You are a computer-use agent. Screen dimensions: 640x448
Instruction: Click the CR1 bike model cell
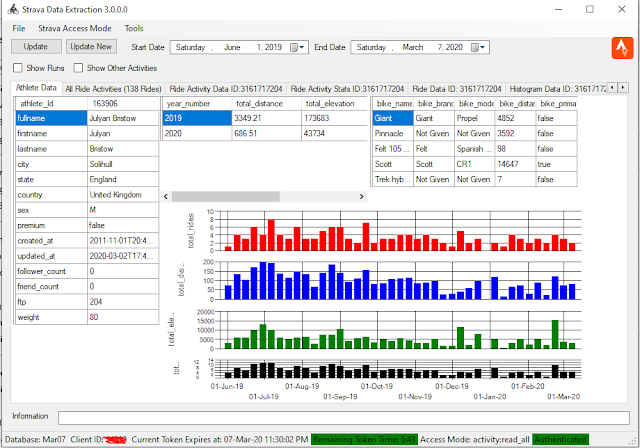coord(475,164)
